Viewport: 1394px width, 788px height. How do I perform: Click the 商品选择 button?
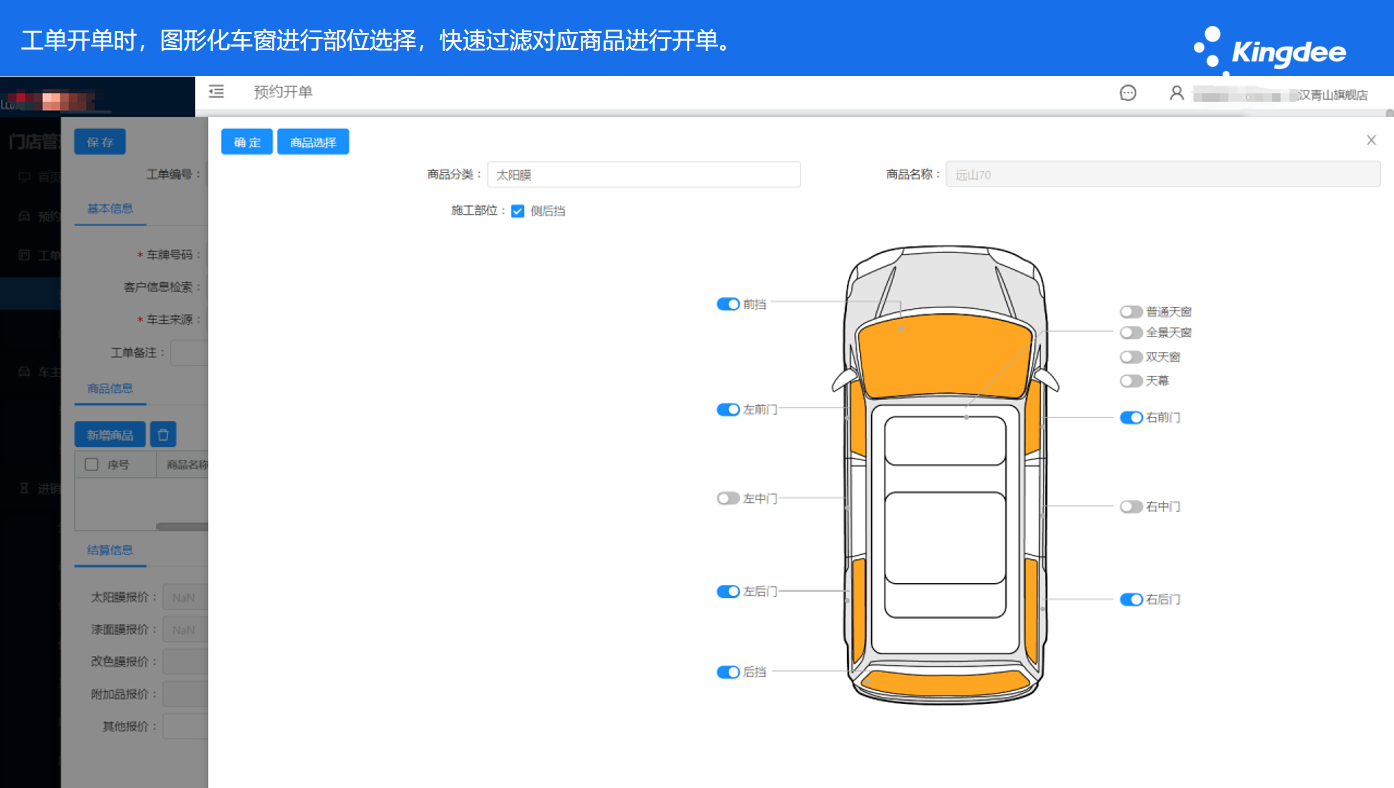click(313, 142)
